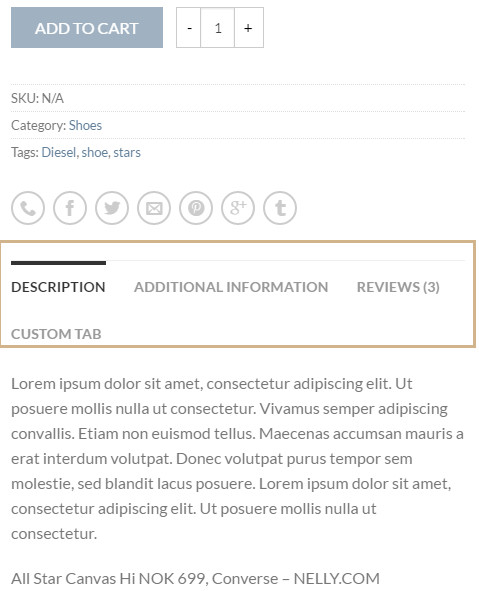Share via the WhatsApp phone icon
This screenshot has height=591, width=479.
point(28,208)
